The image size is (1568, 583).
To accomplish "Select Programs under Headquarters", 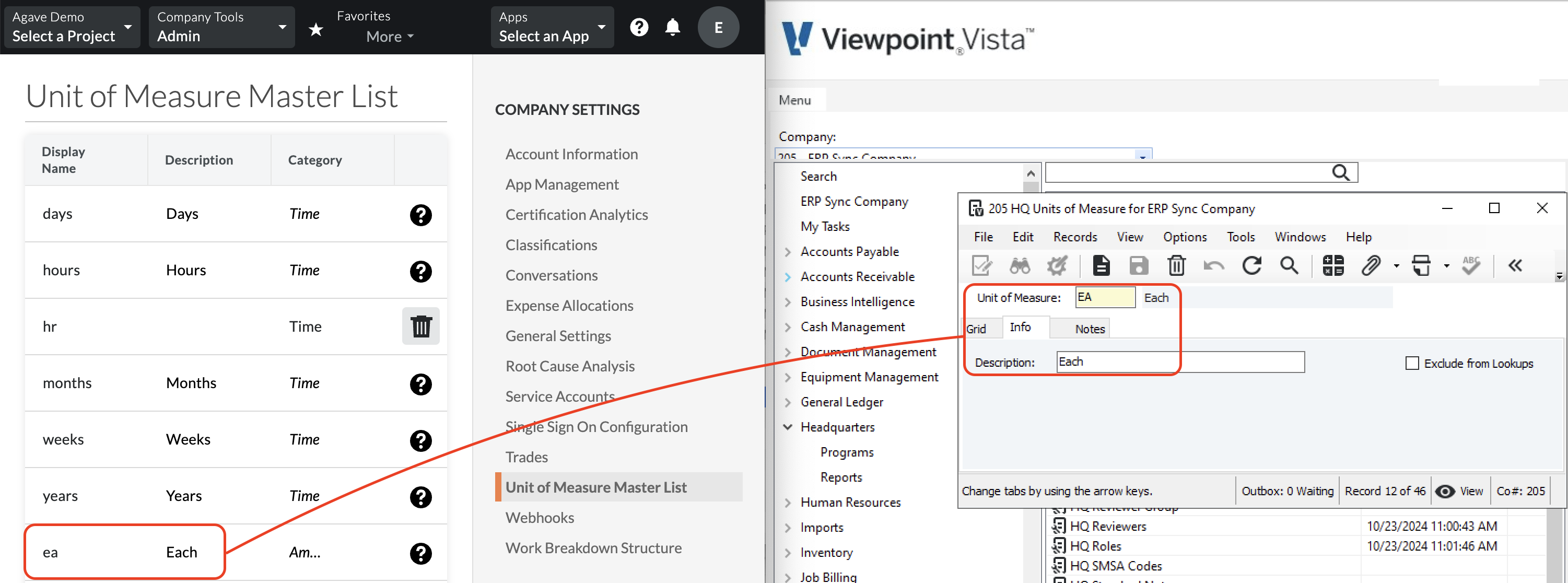I will [x=847, y=453].
